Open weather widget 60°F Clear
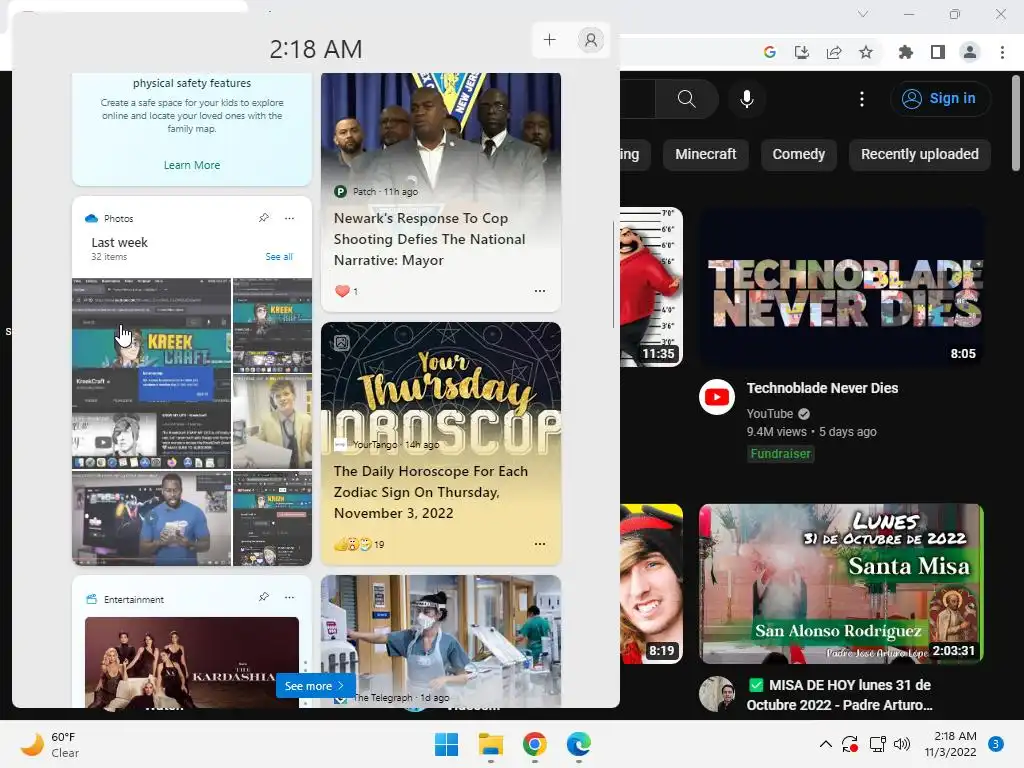This screenshot has width=1024, height=768. pos(50,744)
